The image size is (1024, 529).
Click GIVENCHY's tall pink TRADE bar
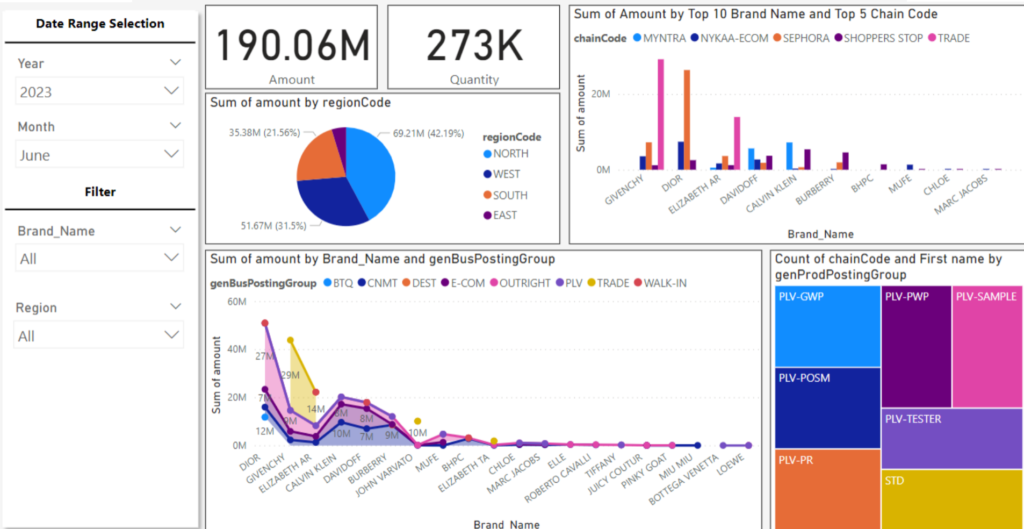[x=661, y=114]
